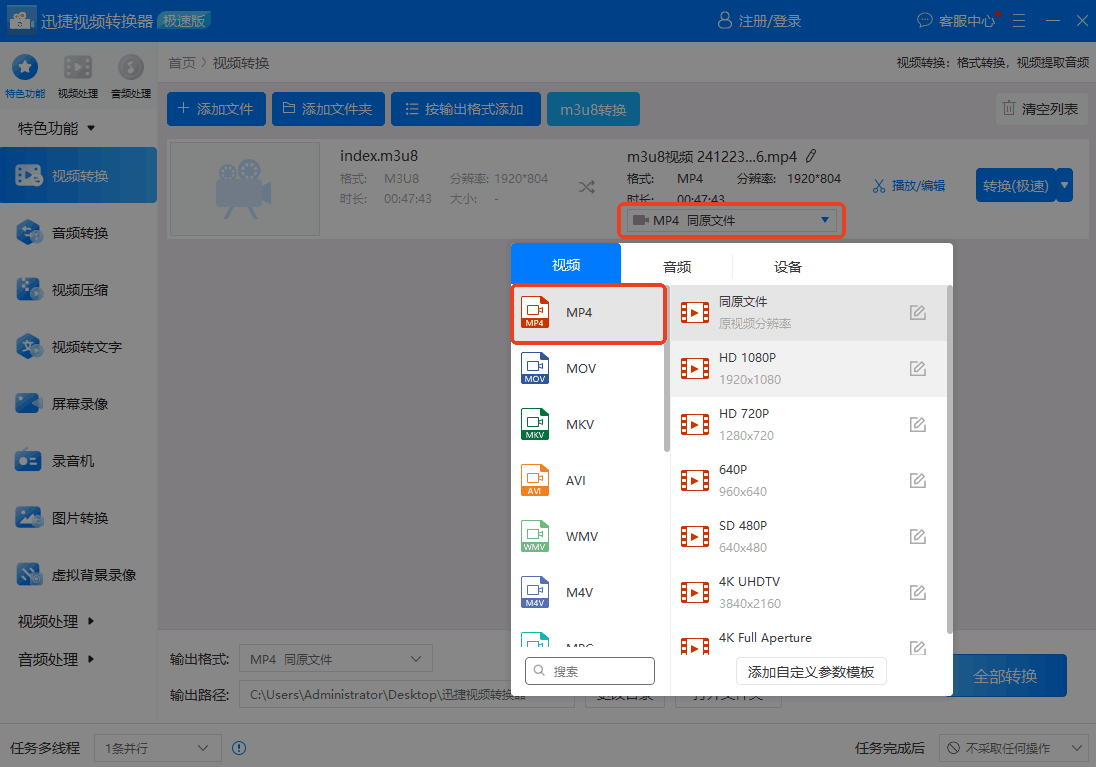Viewport: 1096px width, 767px height.
Task: Switch to the 设备 tab
Action: (x=787, y=264)
